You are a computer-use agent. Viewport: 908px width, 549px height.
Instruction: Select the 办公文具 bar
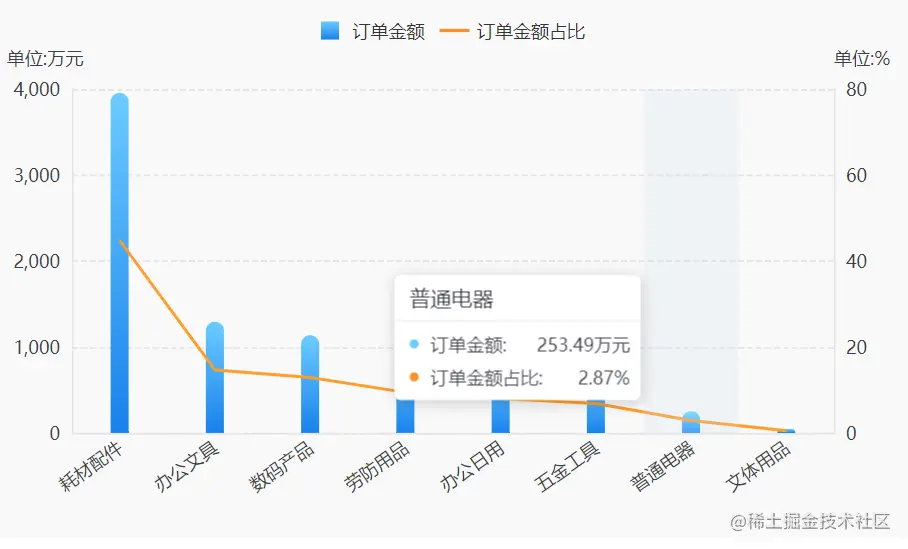[x=215, y=378]
